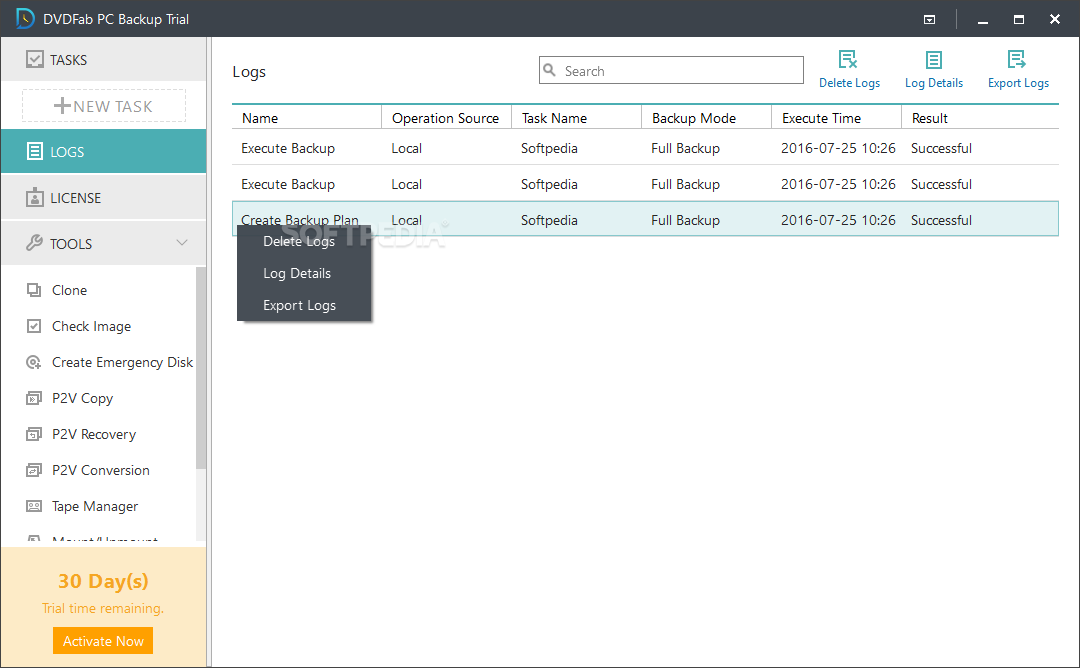The image size is (1080, 668).
Task: Click Export Logs toolbar label
Action: click(1018, 83)
